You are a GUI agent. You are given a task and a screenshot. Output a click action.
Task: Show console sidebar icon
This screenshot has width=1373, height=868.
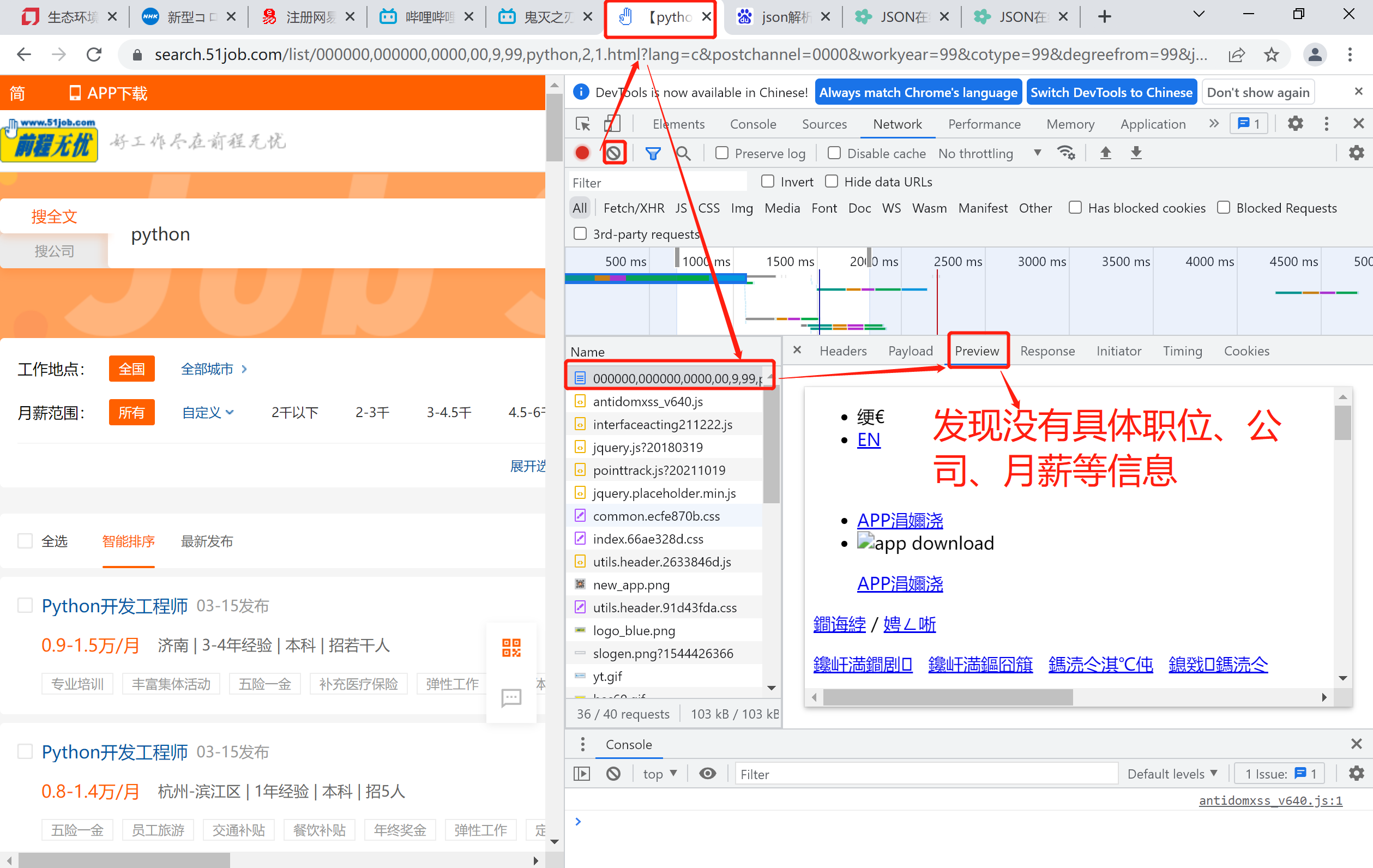point(581,773)
